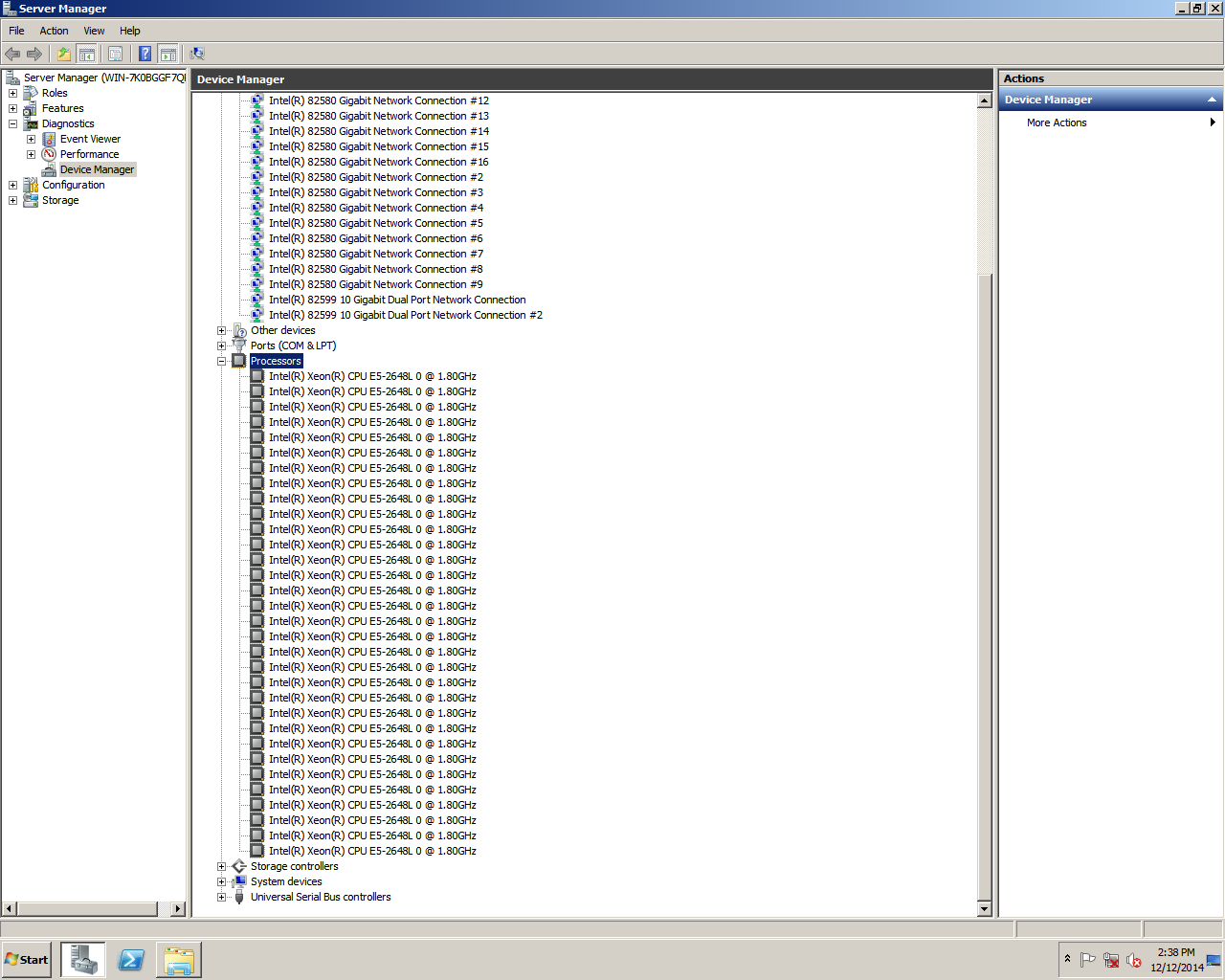Screen dimensions: 1225x980
Task: Click device list scroll down arrow
Action: click(x=984, y=908)
